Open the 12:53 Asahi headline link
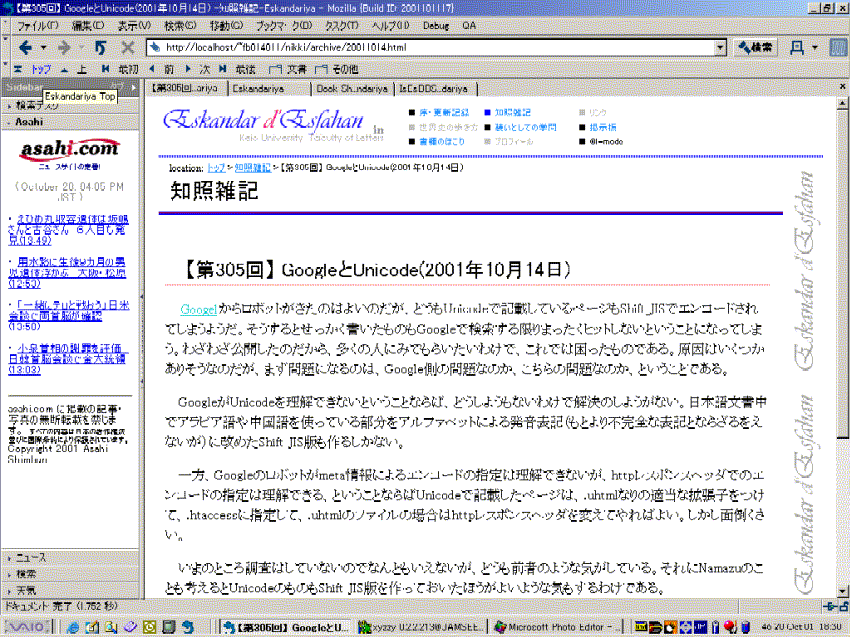The height and width of the screenshot is (637, 850). (x=67, y=273)
